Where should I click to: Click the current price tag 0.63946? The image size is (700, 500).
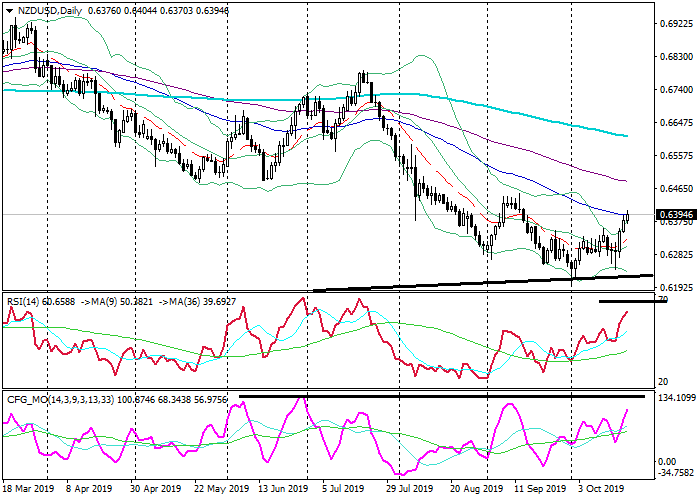[676, 215]
